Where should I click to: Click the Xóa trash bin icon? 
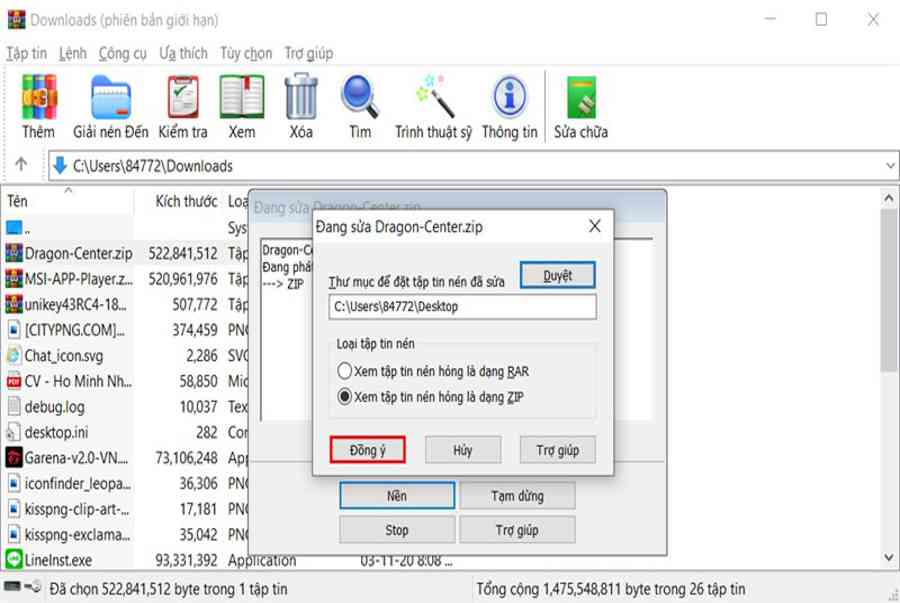tap(301, 98)
